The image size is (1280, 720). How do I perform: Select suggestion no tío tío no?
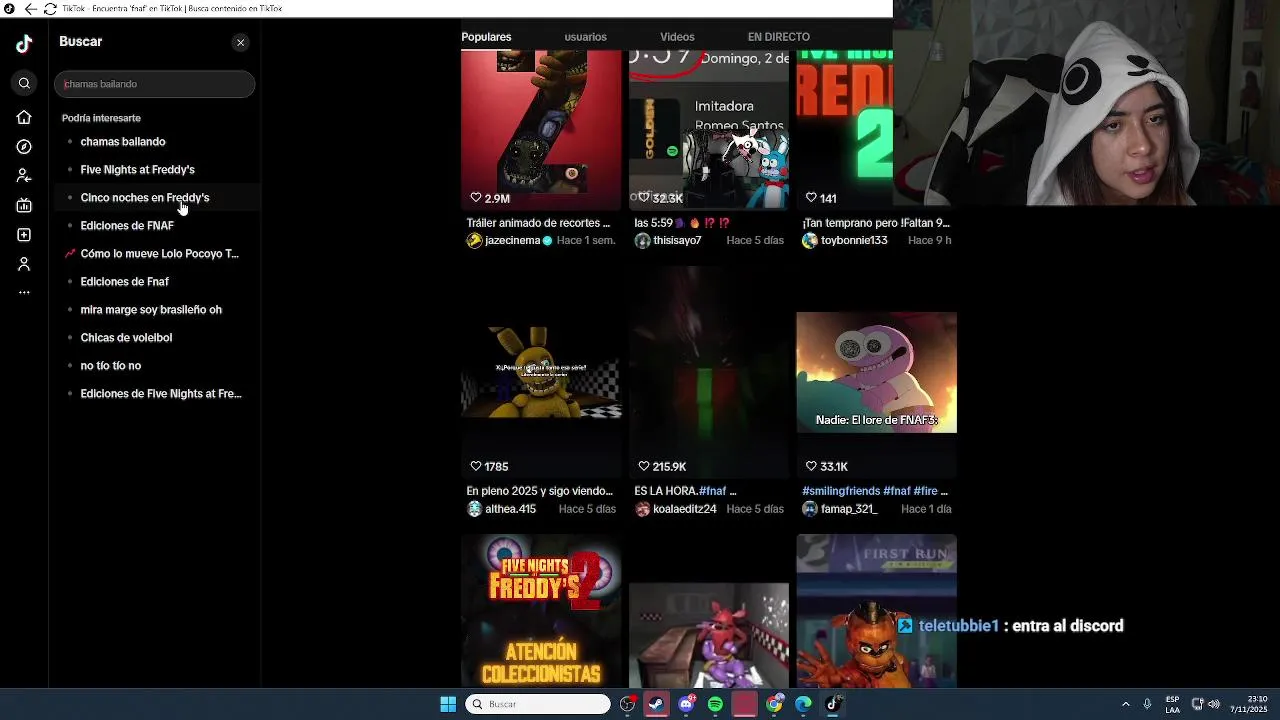(x=111, y=366)
